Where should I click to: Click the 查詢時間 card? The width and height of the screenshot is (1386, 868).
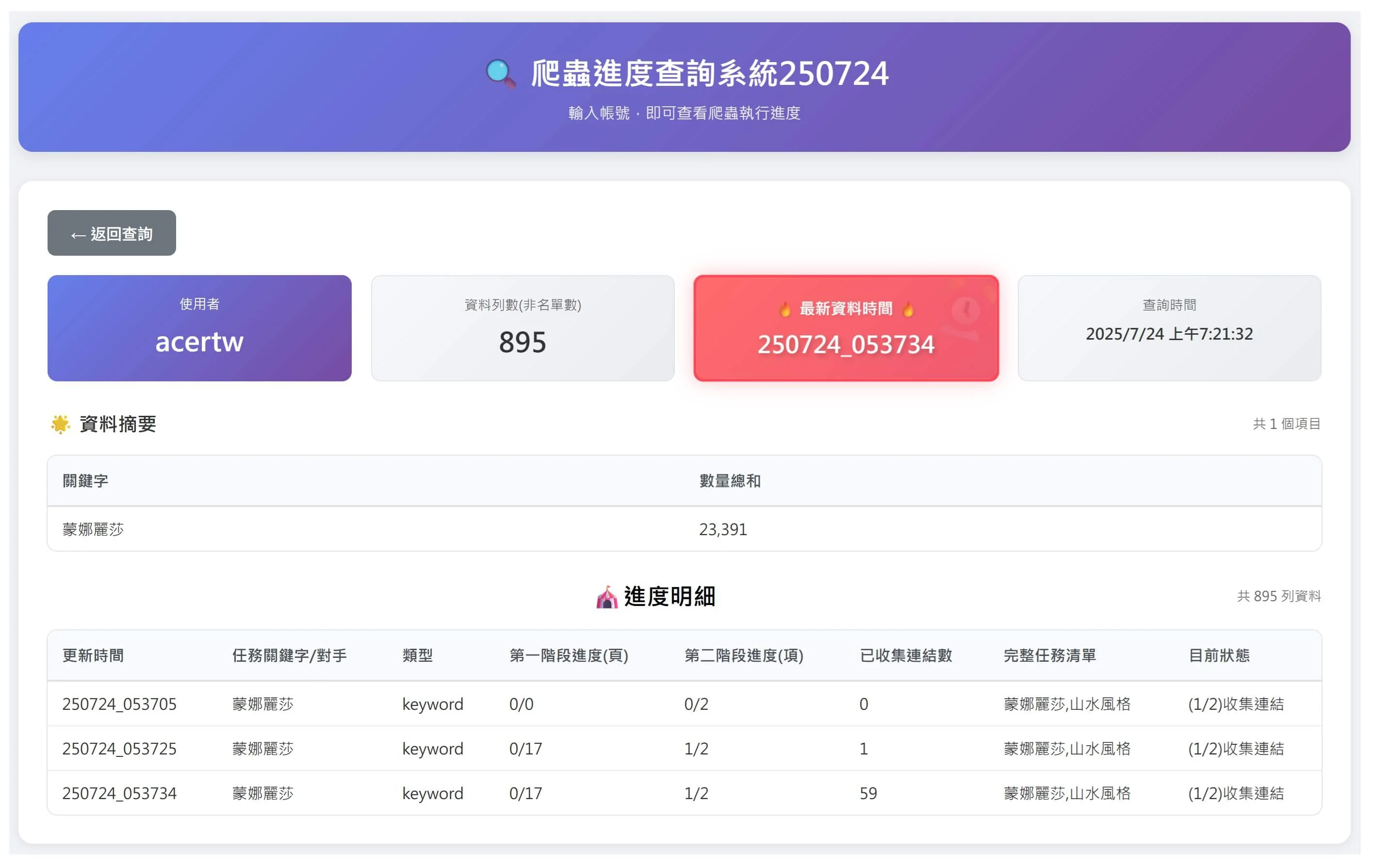(1169, 328)
